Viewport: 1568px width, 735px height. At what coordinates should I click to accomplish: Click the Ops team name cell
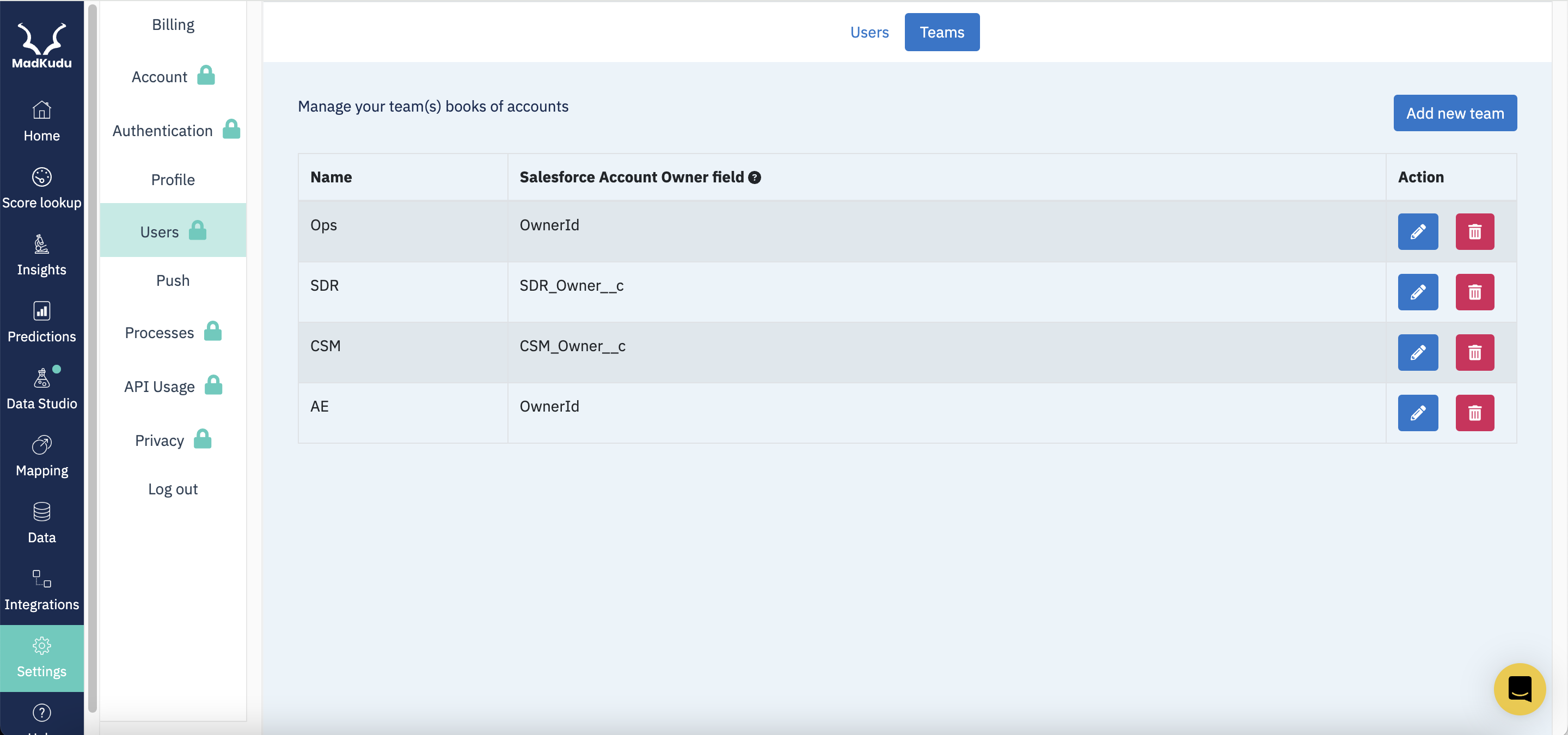pyautogui.click(x=402, y=232)
